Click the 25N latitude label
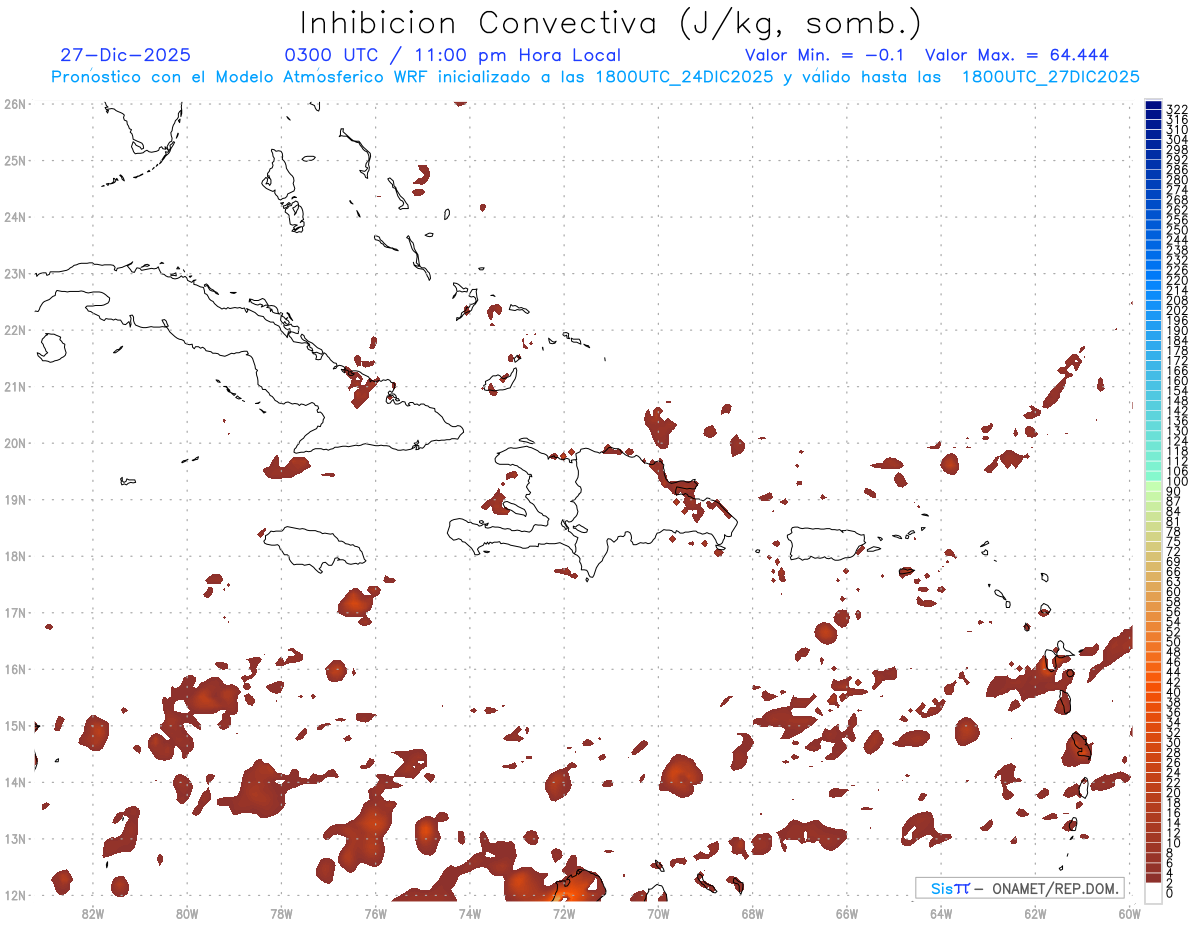Viewport: 1200px width, 927px height. point(15,160)
